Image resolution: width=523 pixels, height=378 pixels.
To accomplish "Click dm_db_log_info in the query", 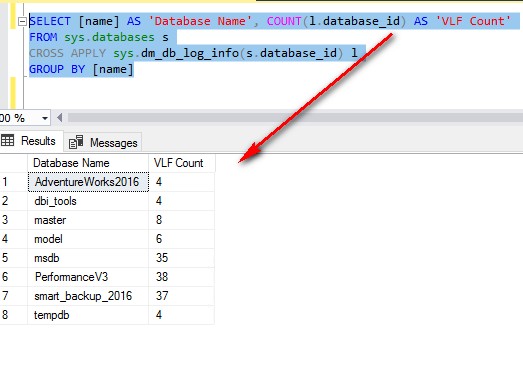I will [x=190, y=53].
